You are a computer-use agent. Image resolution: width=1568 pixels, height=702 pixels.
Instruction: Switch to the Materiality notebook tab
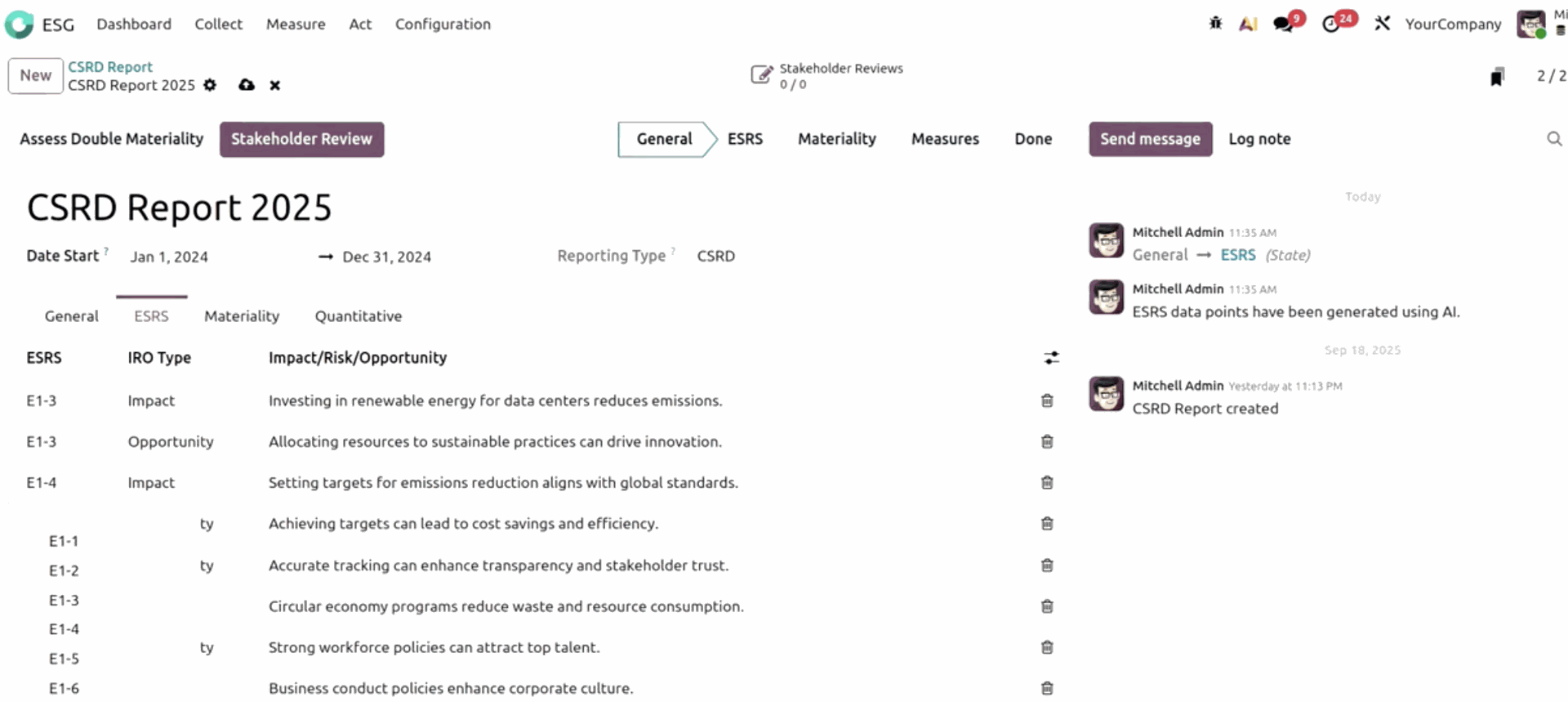(242, 316)
